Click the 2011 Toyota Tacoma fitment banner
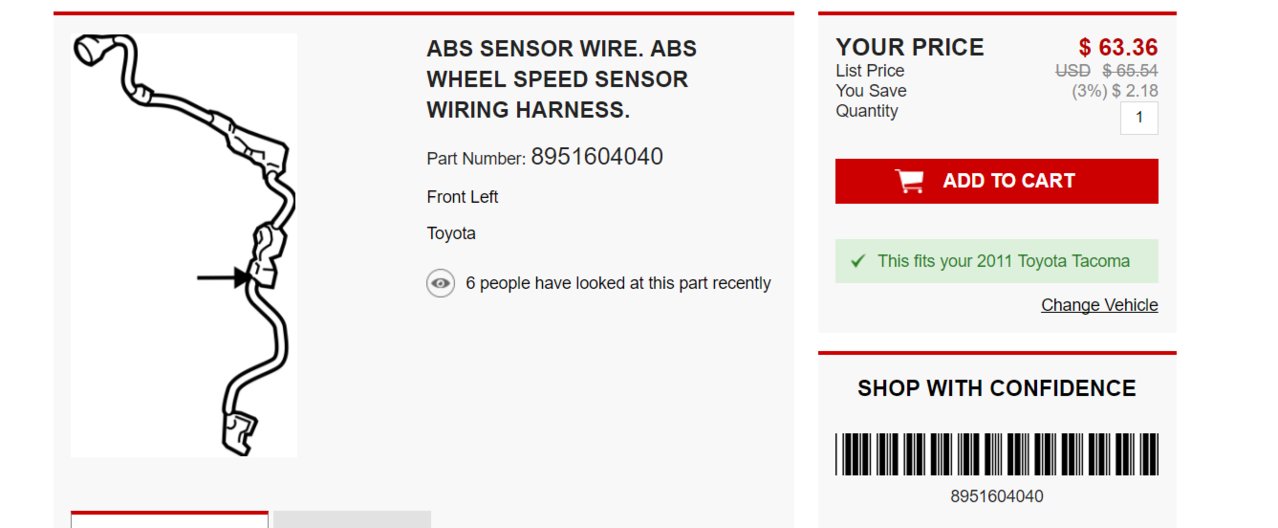 point(997,261)
